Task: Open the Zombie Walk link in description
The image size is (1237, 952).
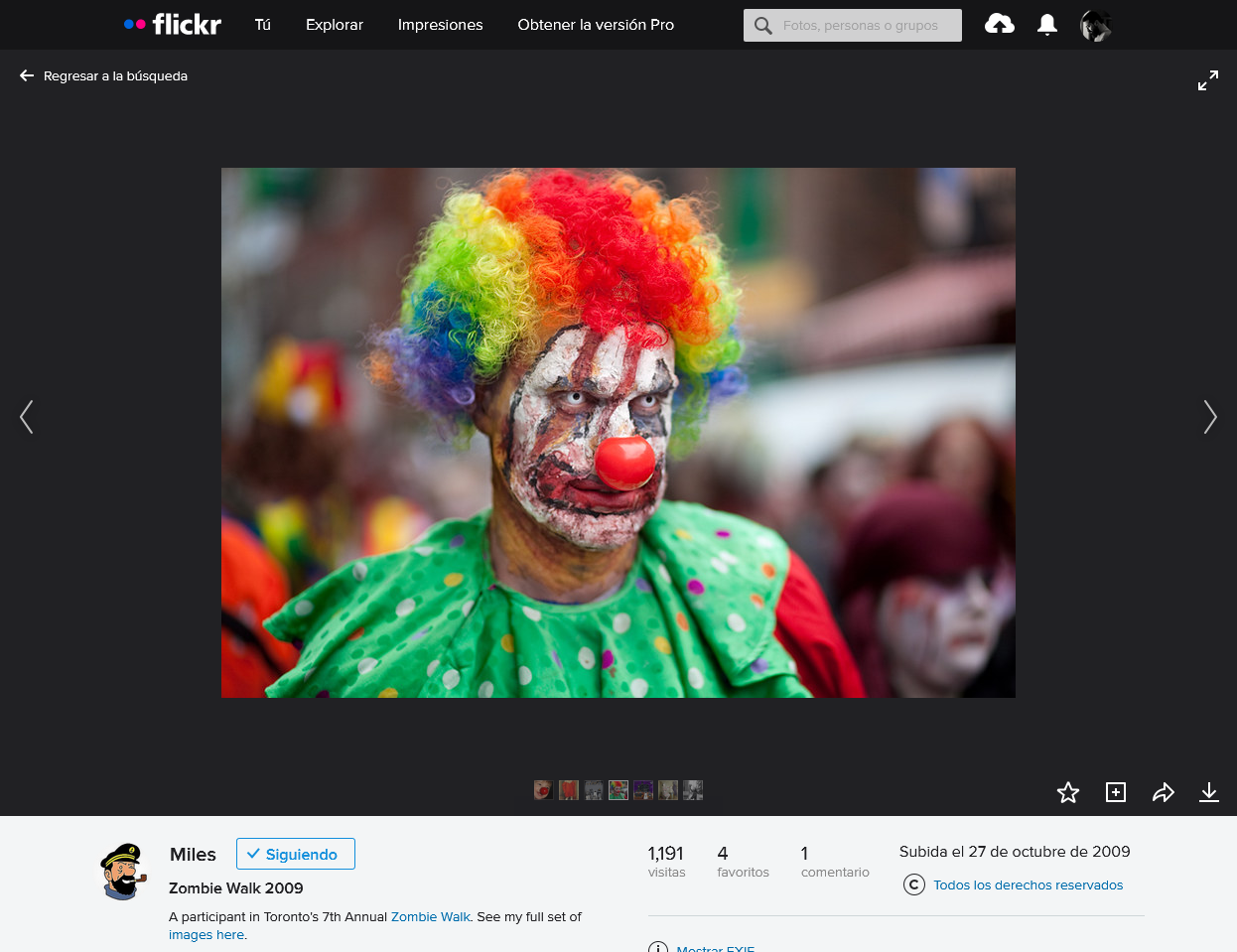Action: point(430,916)
